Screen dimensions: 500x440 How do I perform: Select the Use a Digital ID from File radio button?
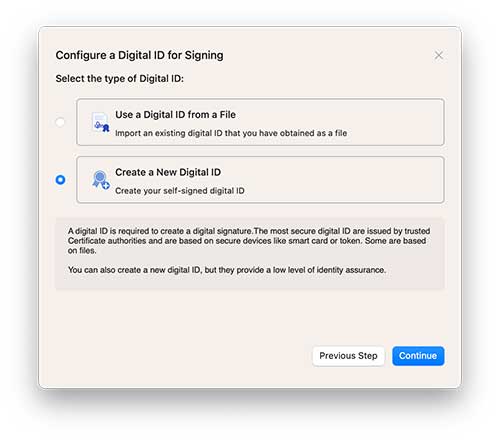click(60, 122)
